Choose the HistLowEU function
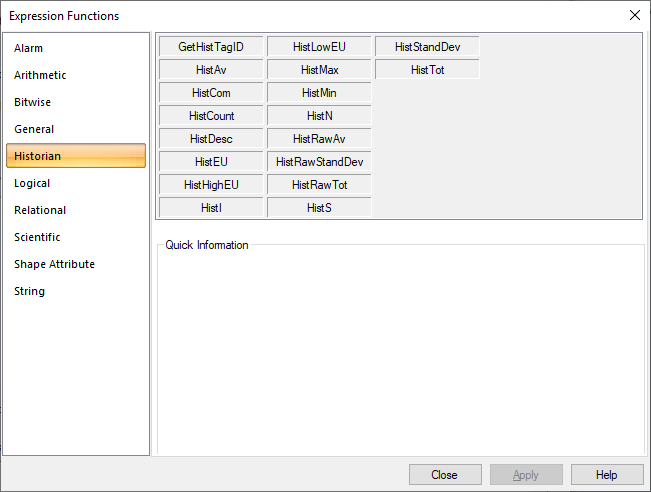This screenshot has height=492, width=651. (x=319, y=47)
